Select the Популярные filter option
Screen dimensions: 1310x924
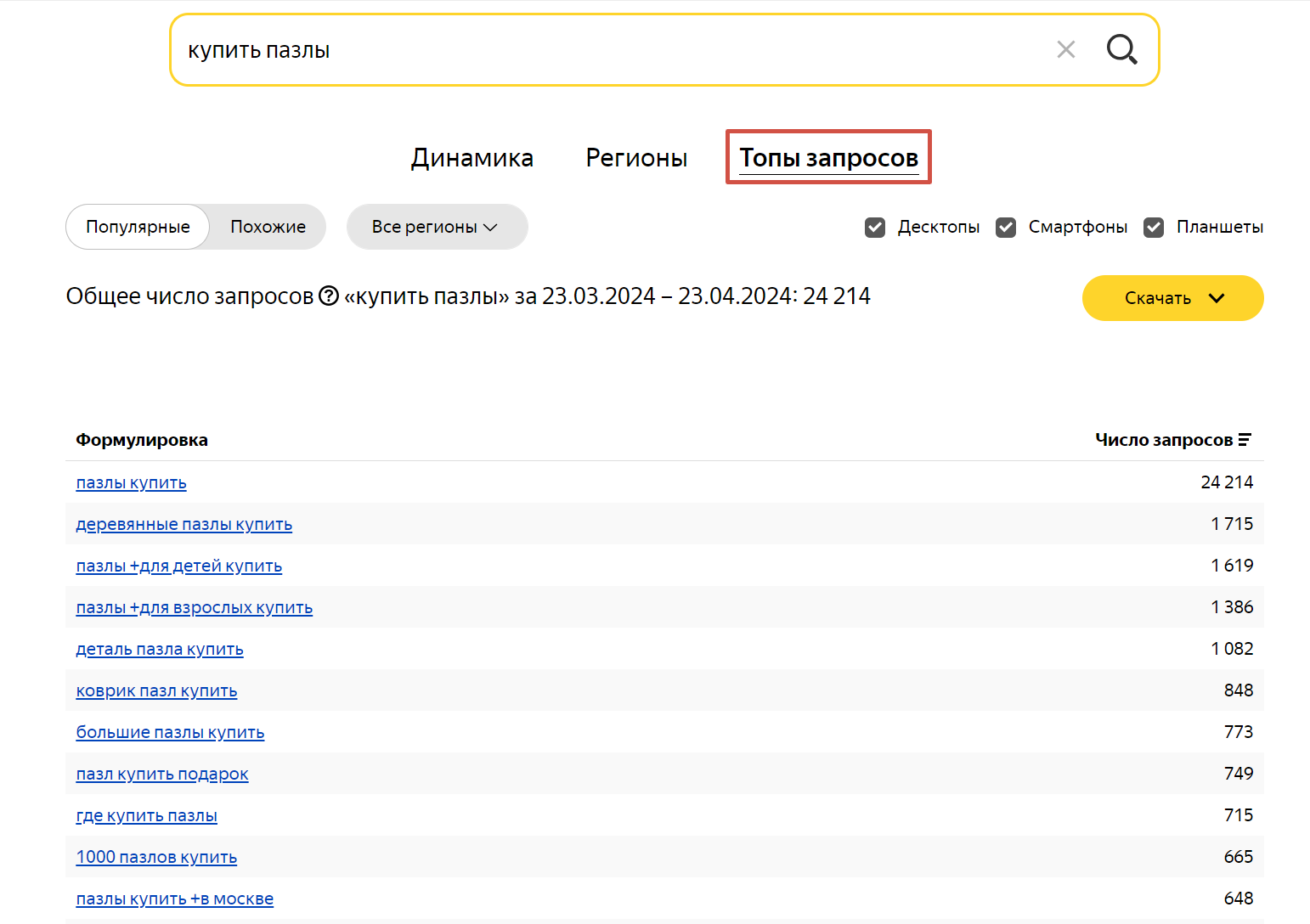[138, 228]
